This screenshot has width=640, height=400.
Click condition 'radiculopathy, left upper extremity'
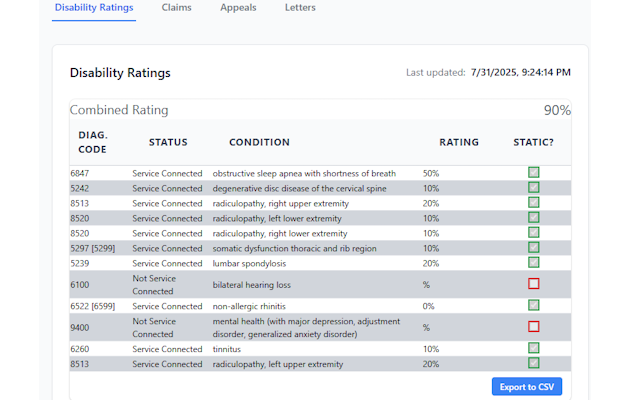pos(278,364)
